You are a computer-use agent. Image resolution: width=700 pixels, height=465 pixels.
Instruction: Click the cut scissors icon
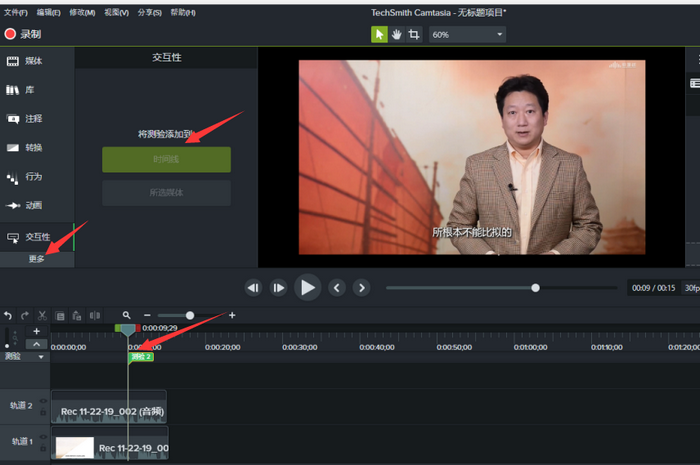[x=42, y=316]
